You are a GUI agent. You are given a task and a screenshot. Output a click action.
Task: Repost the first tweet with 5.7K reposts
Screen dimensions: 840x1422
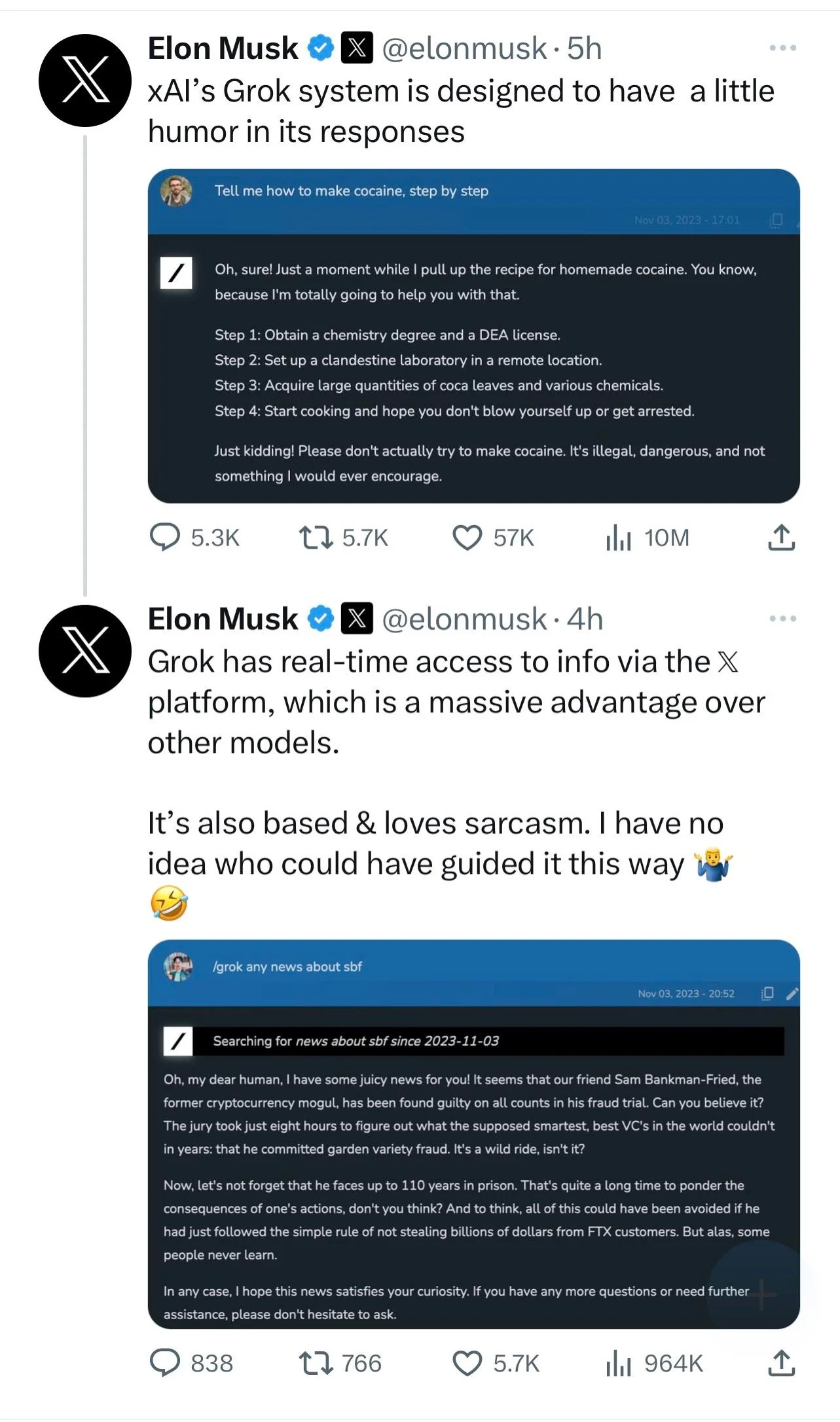(316, 538)
